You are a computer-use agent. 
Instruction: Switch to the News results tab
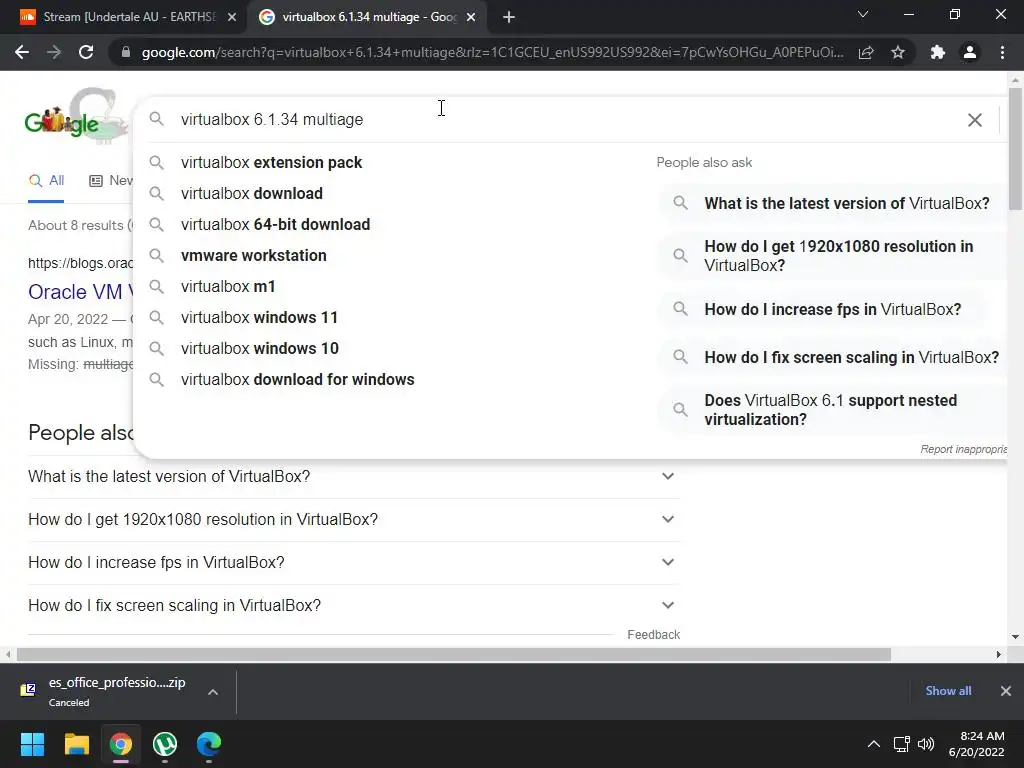pos(111,181)
